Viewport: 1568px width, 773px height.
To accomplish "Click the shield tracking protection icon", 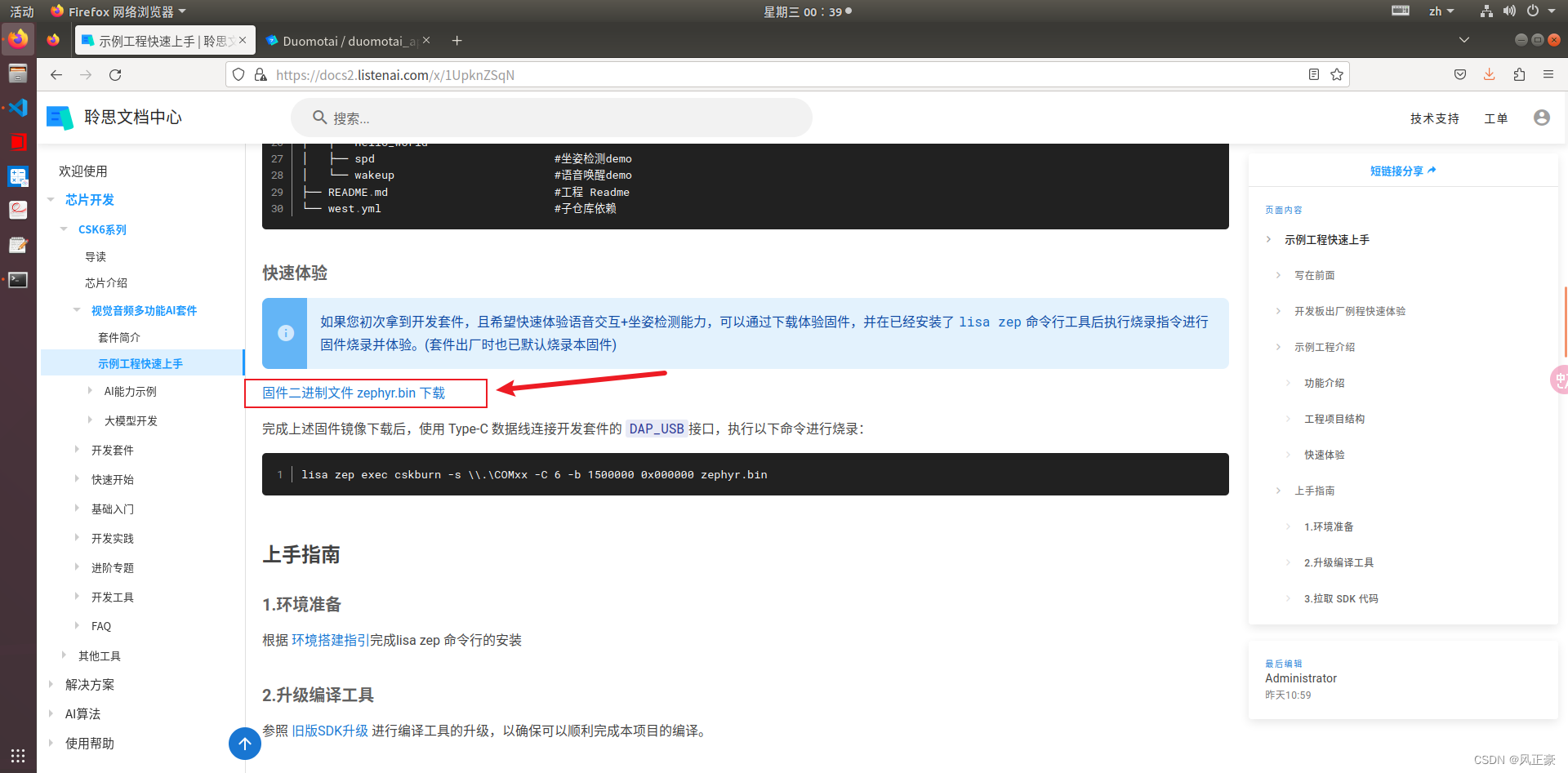I will coord(238,74).
